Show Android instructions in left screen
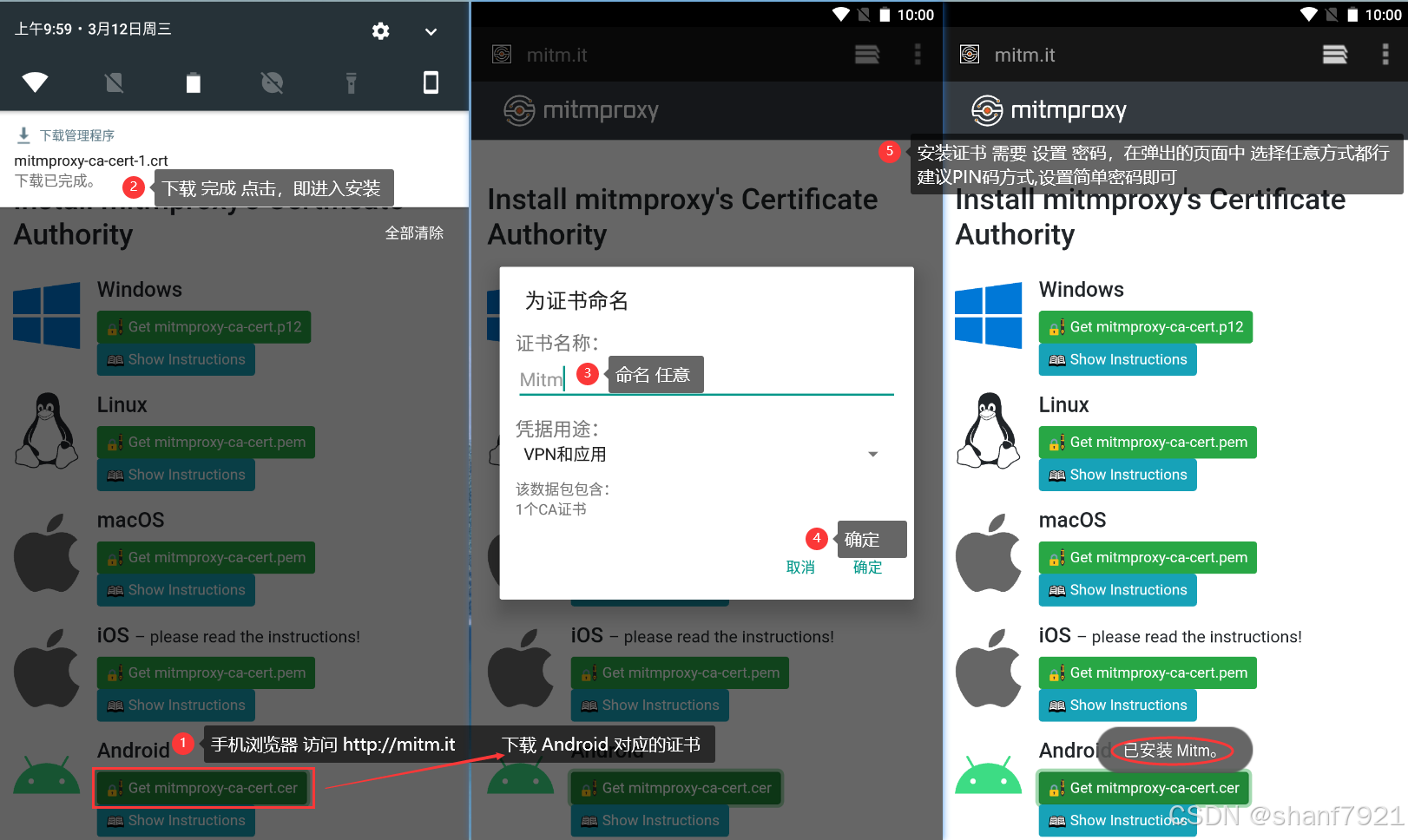1408x840 pixels. point(176,820)
